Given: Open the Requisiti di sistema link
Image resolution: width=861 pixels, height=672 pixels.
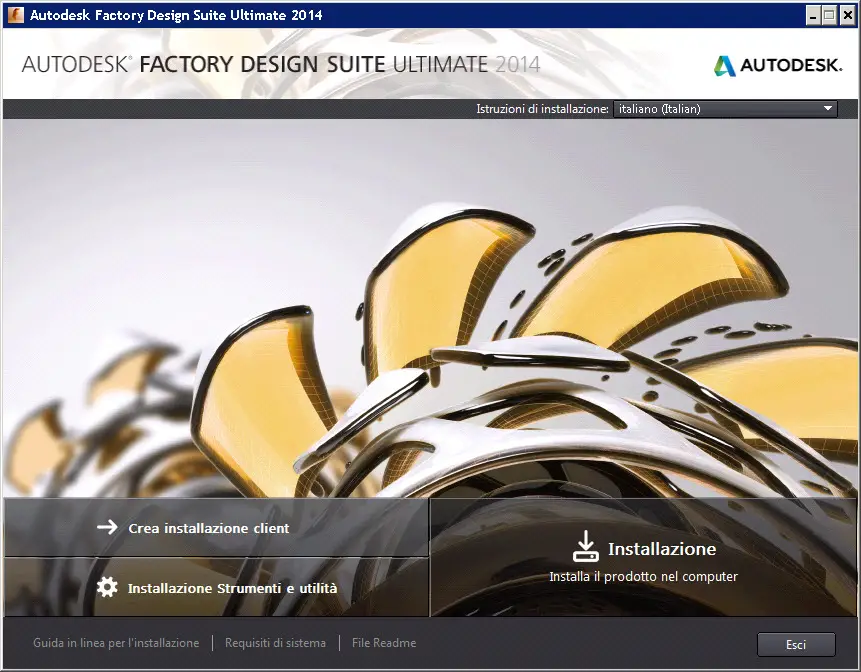Looking at the screenshot, I should click(x=275, y=643).
